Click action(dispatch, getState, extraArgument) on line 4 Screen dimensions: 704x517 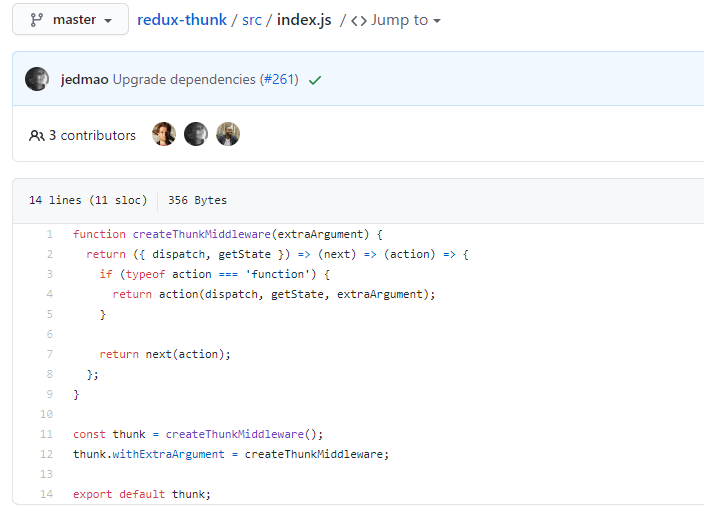tap(294, 294)
